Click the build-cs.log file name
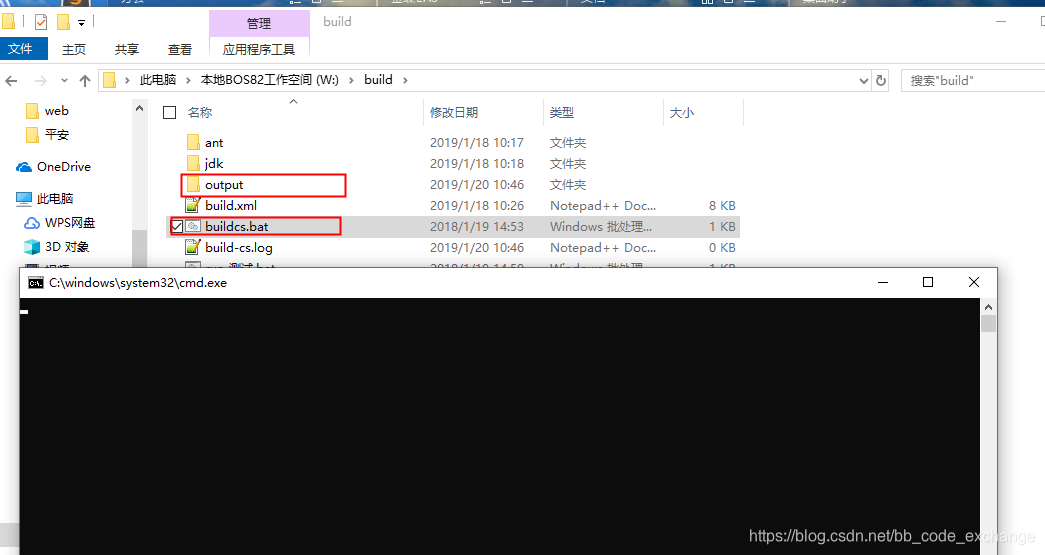The width and height of the screenshot is (1045, 555). [239, 248]
